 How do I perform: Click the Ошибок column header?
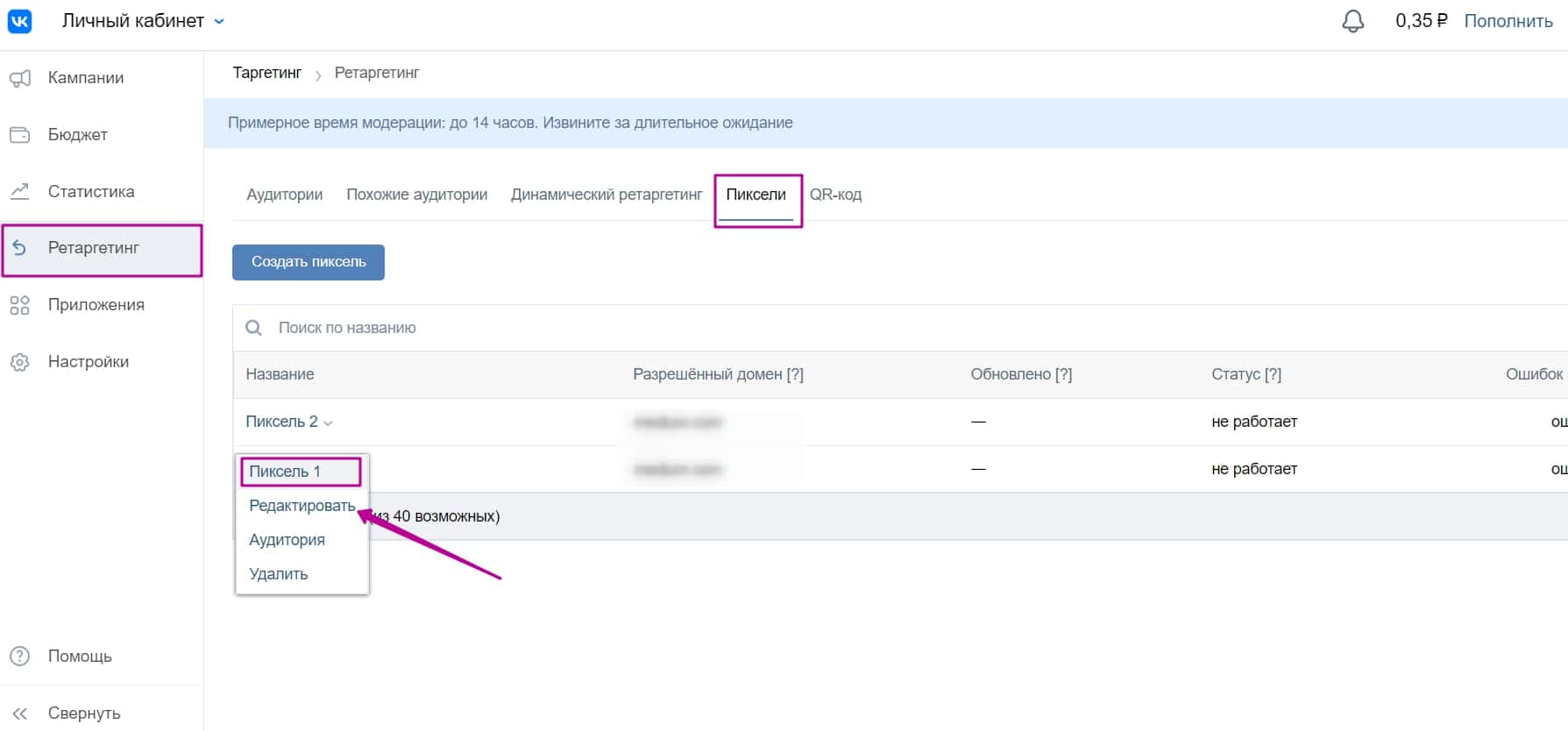point(1534,374)
